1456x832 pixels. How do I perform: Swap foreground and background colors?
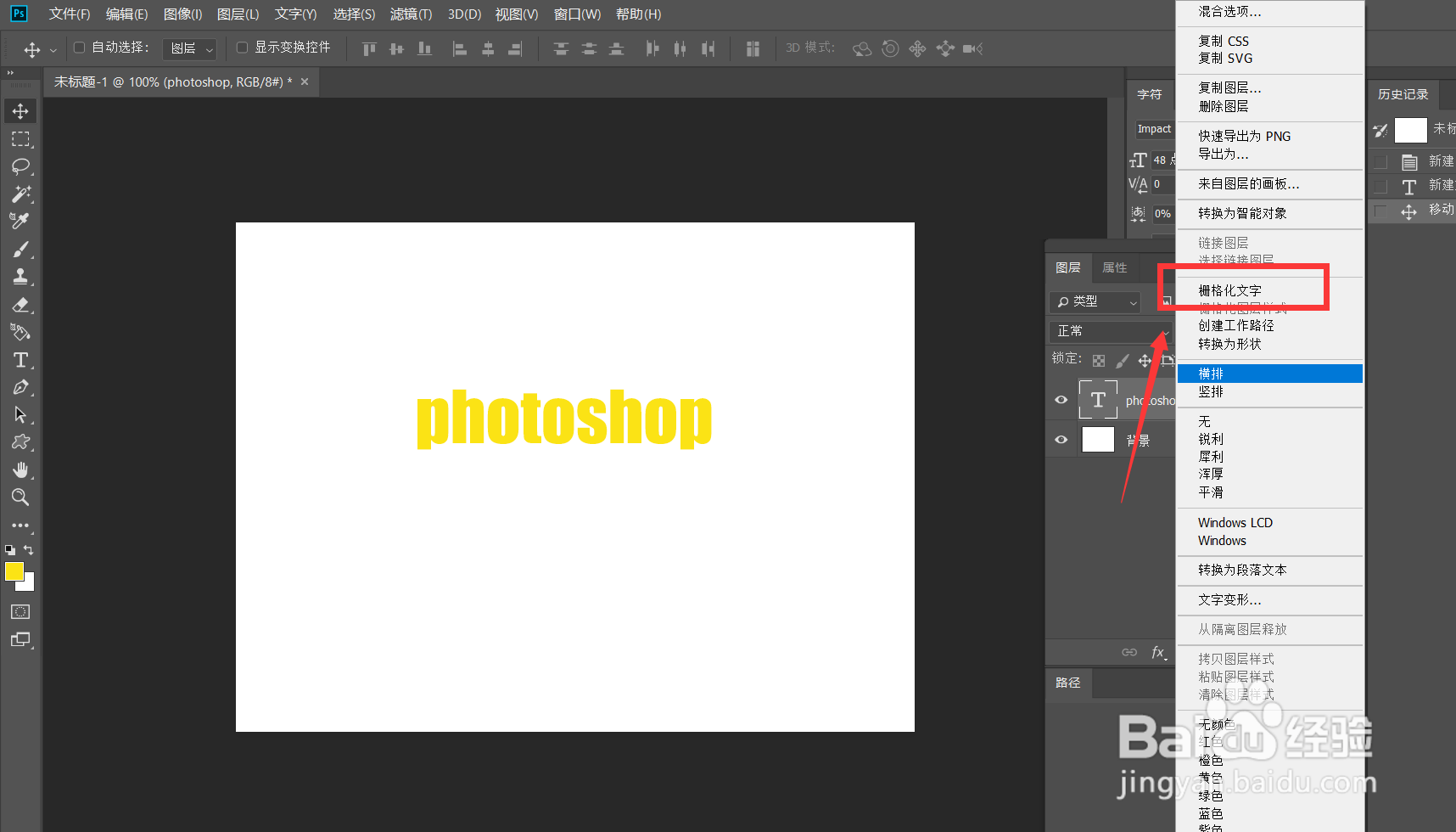pyautogui.click(x=29, y=550)
